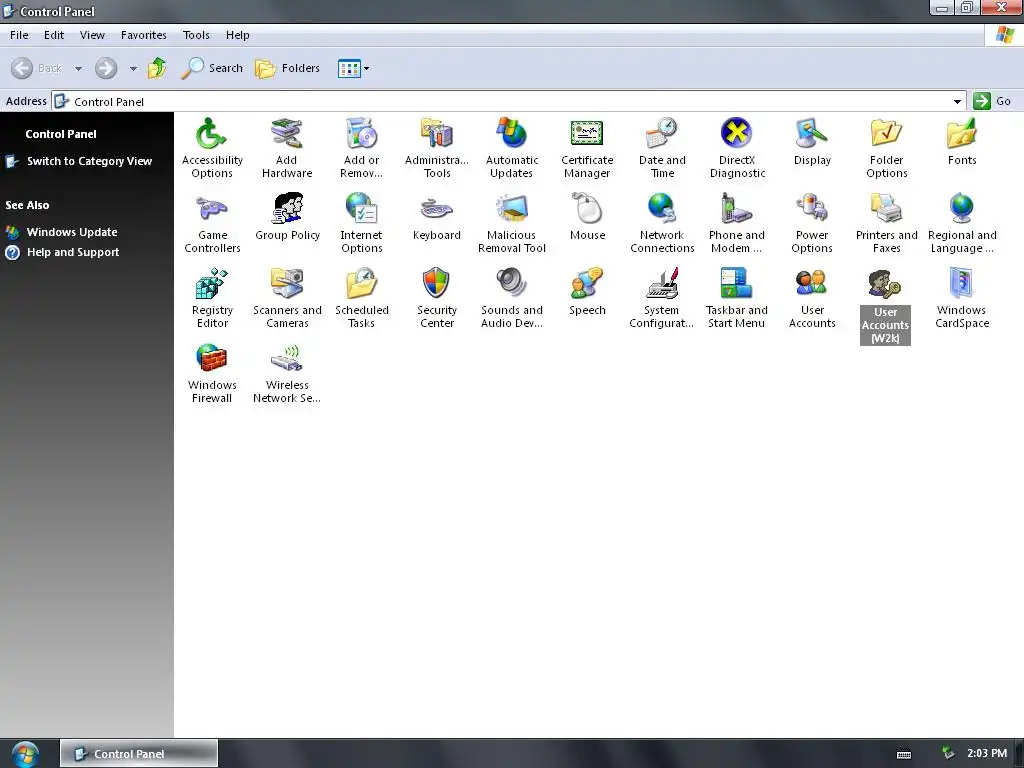1024x768 pixels.
Task: Open Game Controllers icon
Action: 212,223
